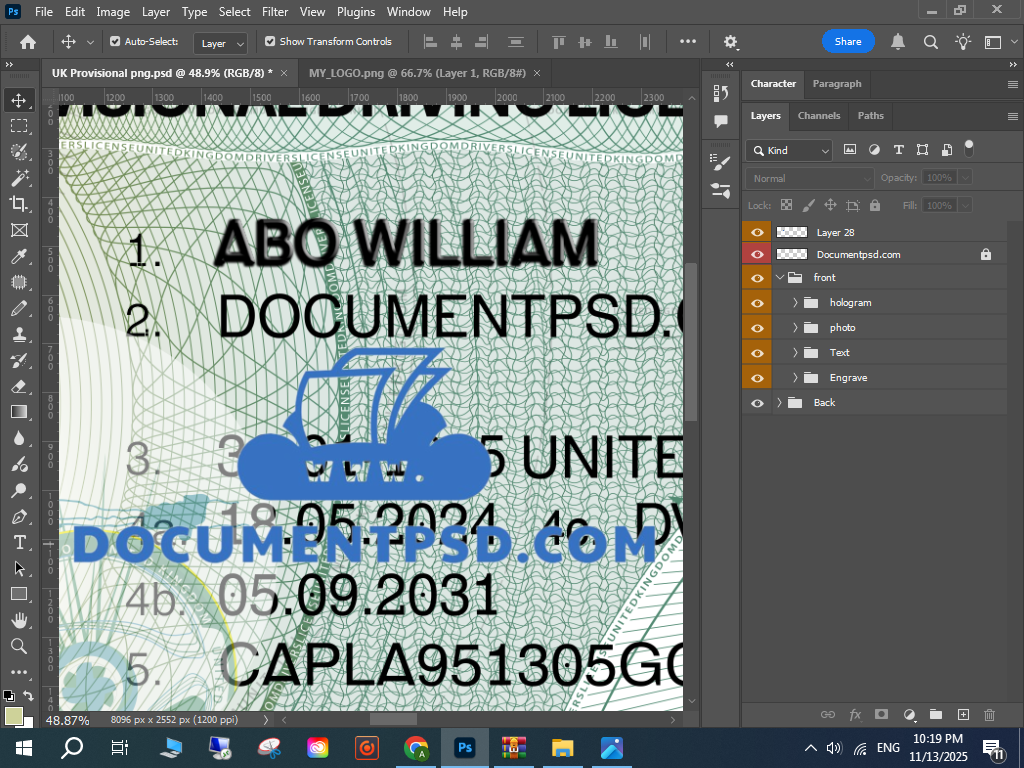The image size is (1024, 768).
Task: Click the Delete layer trash icon
Action: pyautogui.click(x=989, y=715)
